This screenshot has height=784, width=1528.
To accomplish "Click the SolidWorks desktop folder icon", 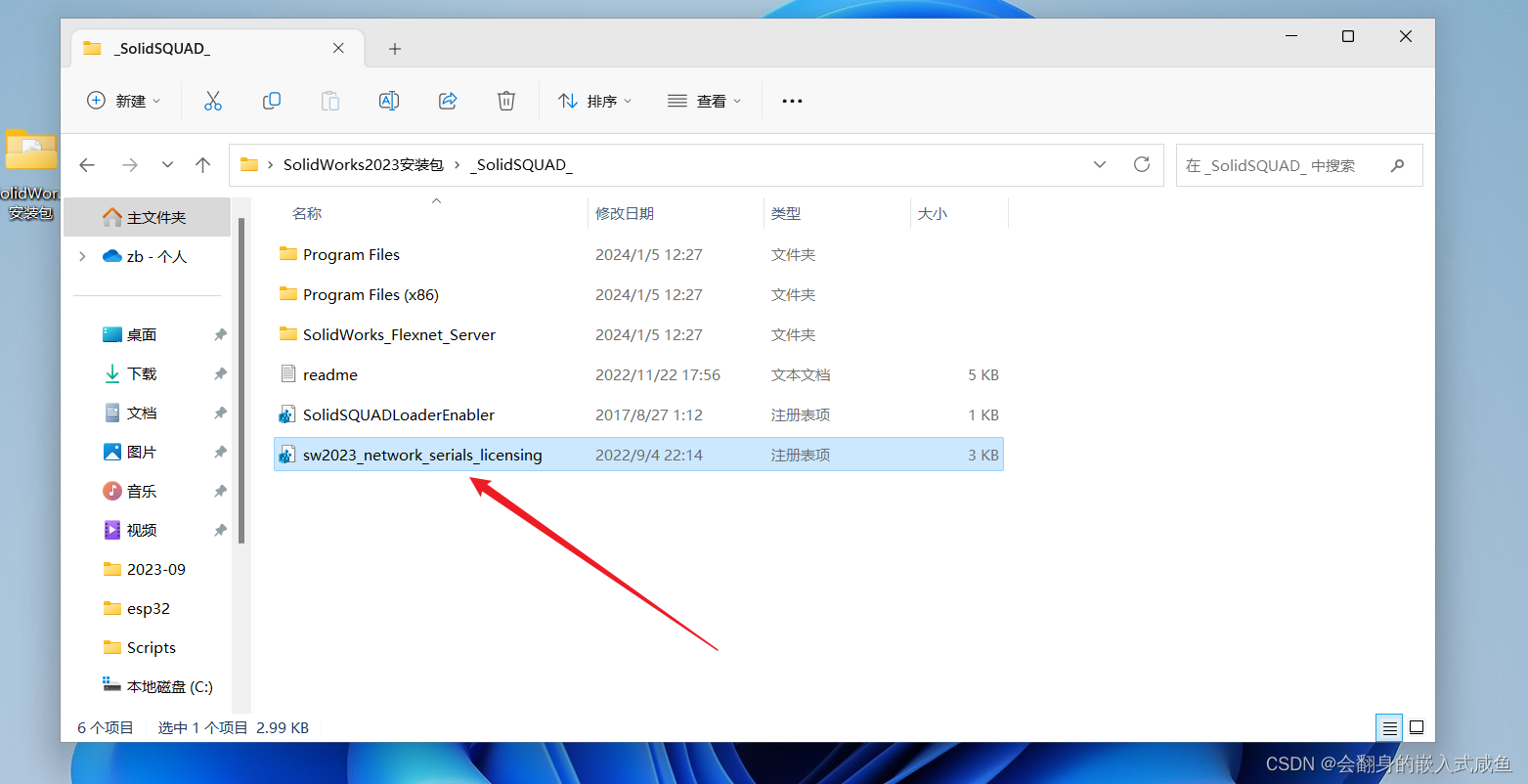I will pos(30,152).
